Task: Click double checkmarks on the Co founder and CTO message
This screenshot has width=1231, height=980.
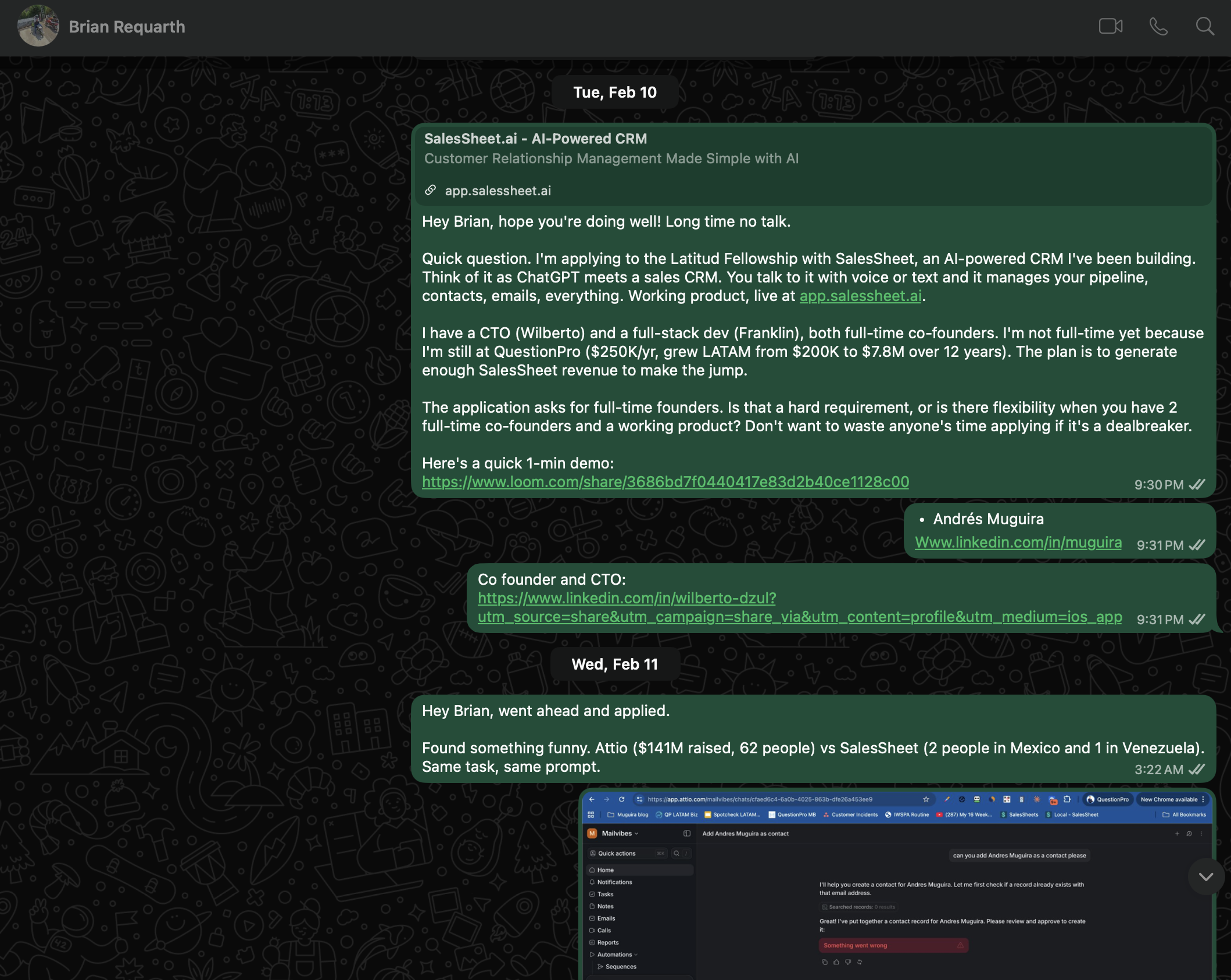Action: click(x=1197, y=620)
